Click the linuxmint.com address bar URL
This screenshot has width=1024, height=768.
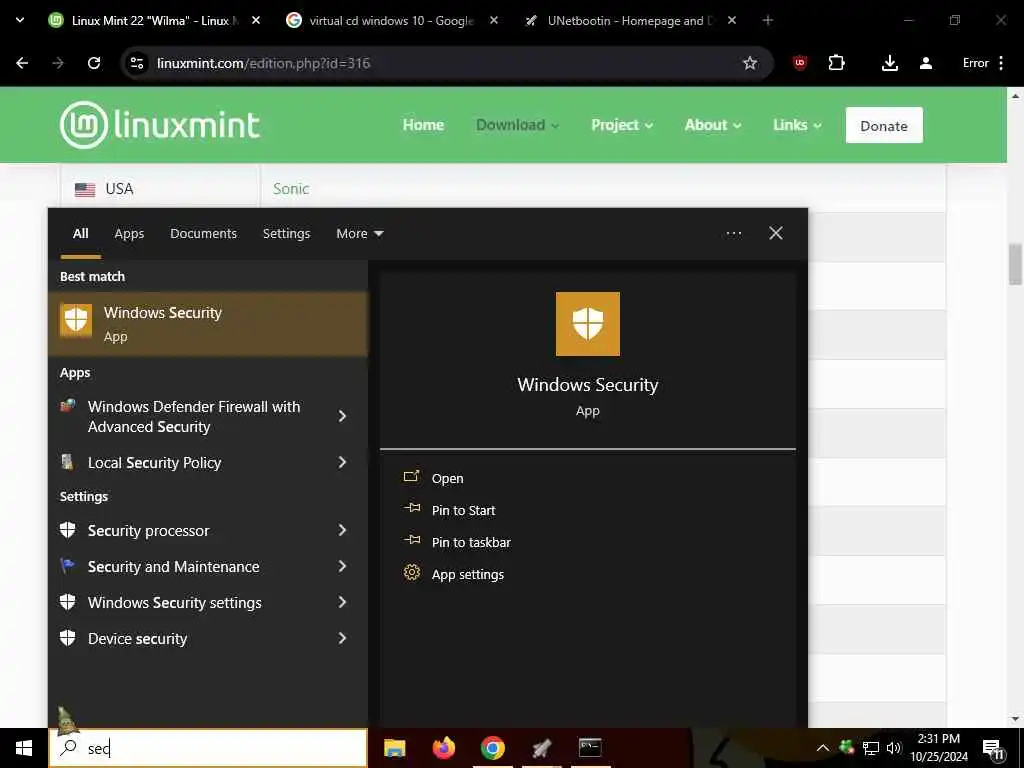(x=263, y=63)
